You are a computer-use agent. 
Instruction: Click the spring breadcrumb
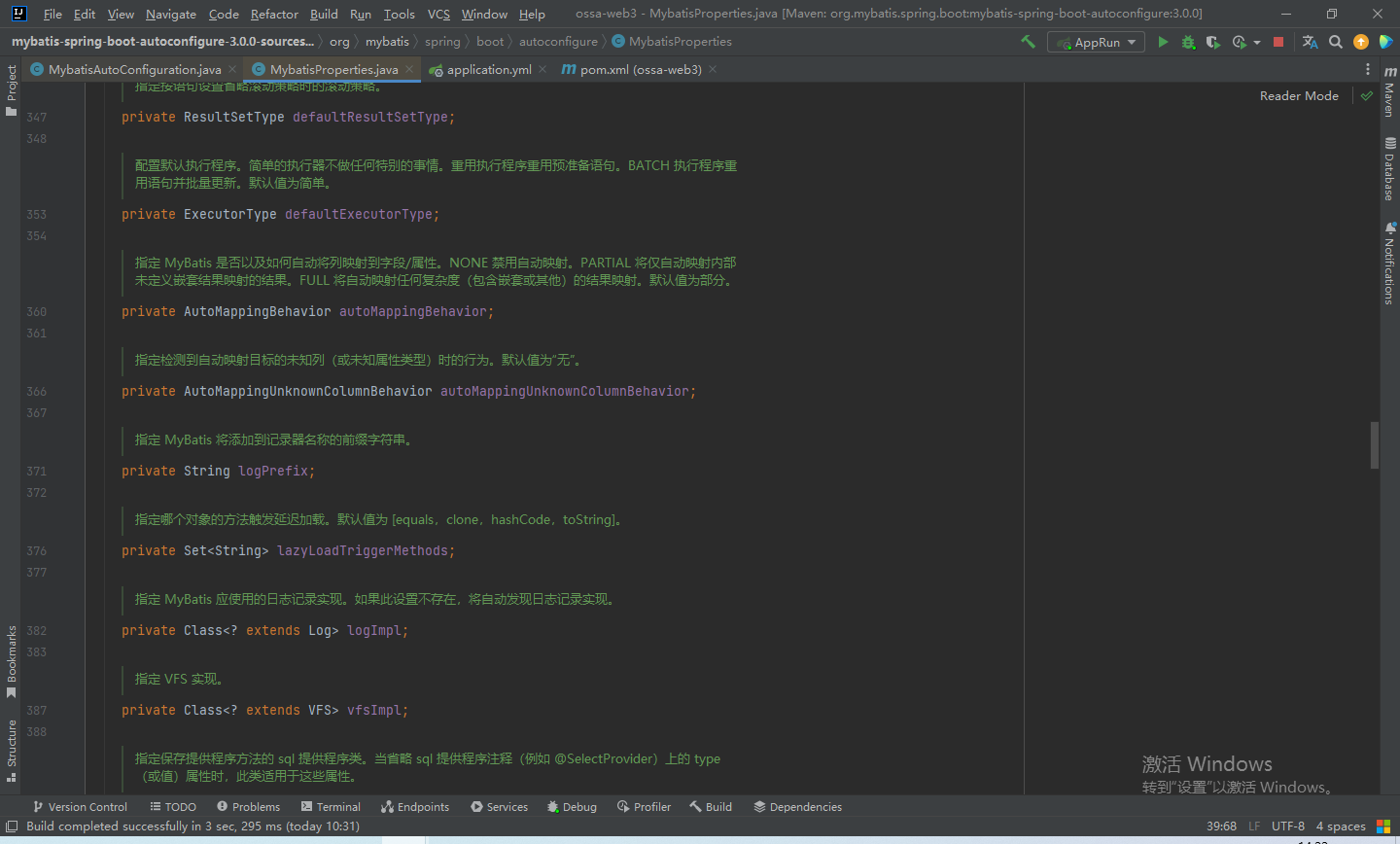[442, 42]
